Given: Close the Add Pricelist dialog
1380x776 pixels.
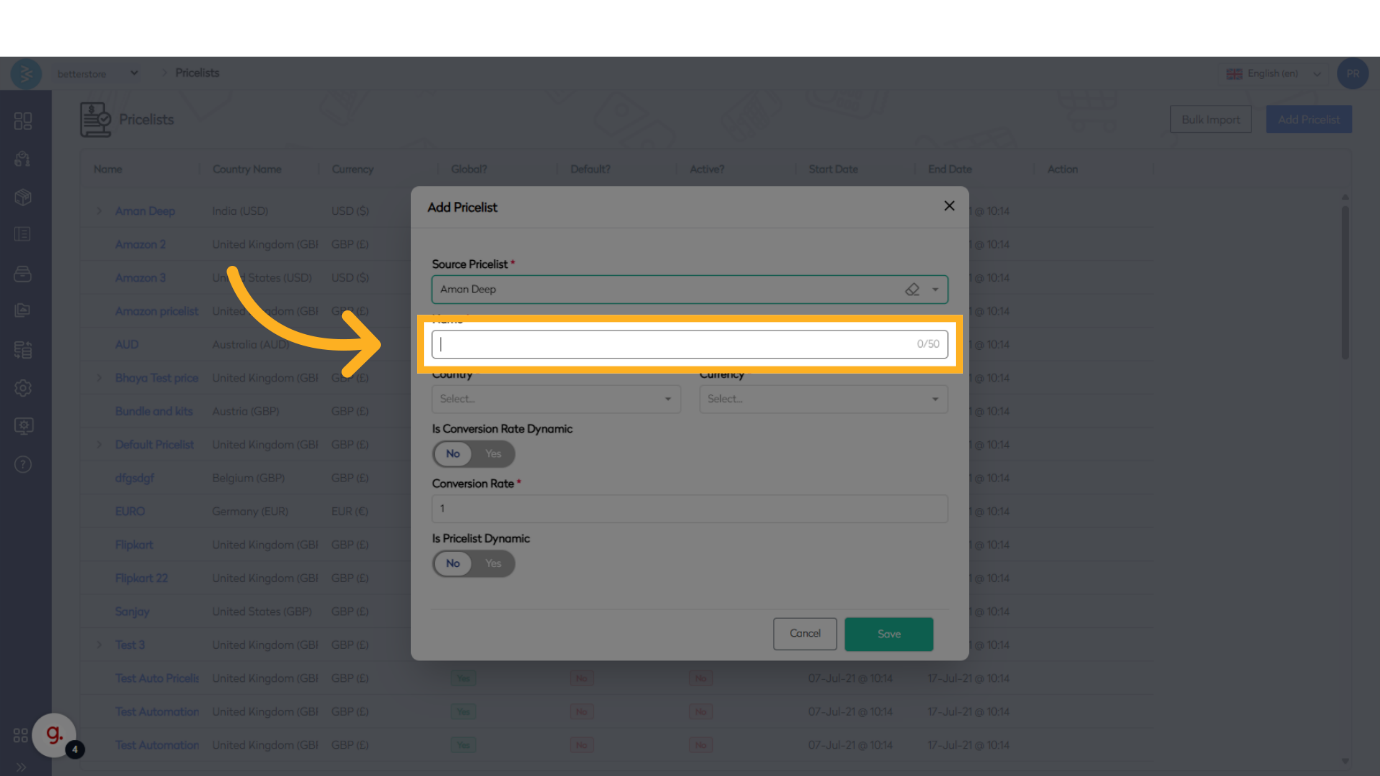Looking at the screenshot, I should (949, 206).
